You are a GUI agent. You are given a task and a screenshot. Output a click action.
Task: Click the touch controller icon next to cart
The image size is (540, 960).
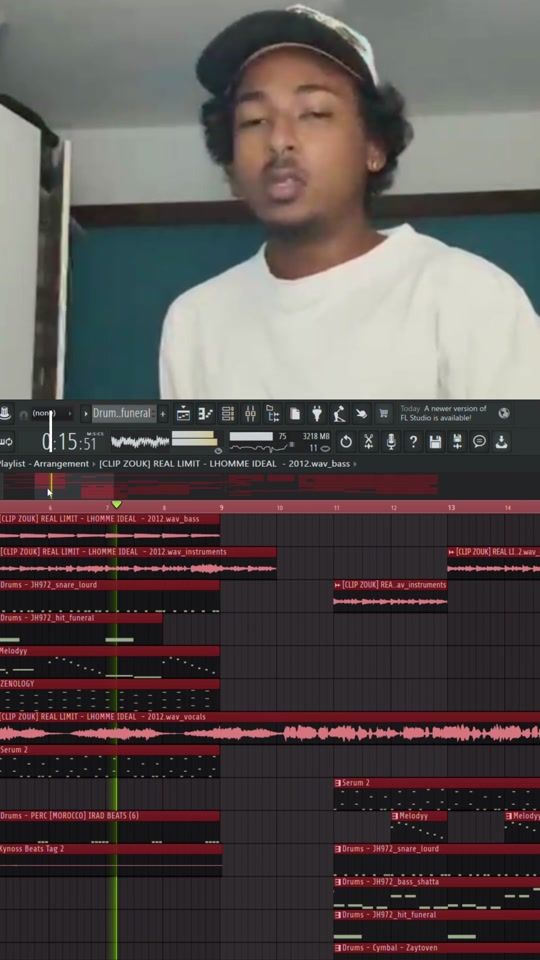[x=361, y=414]
